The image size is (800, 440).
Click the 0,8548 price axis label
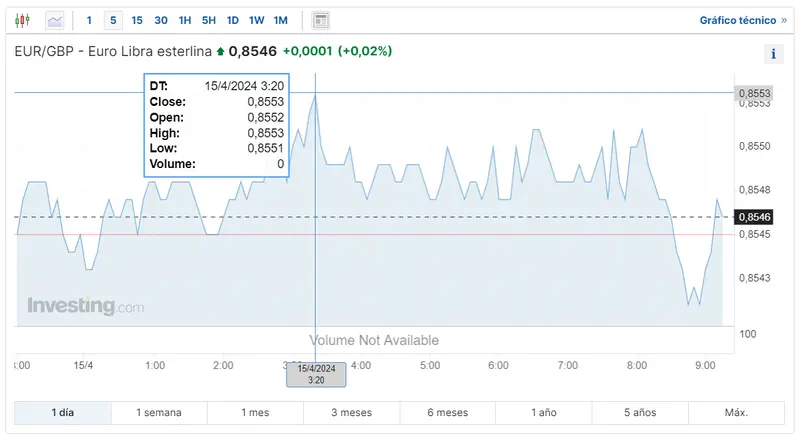coord(755,190)
